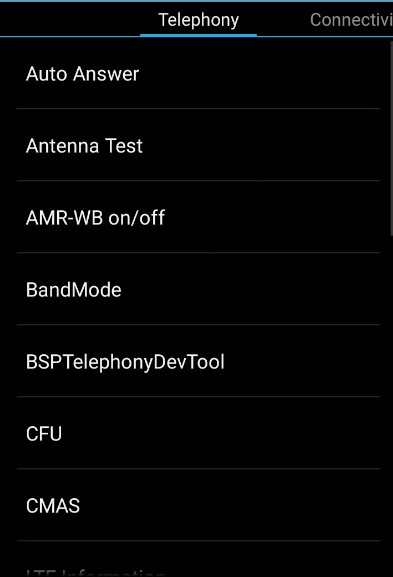This screenshot has width=393, height=577.
Task: Open the band mode selection screen
Action: pos(198,289)
